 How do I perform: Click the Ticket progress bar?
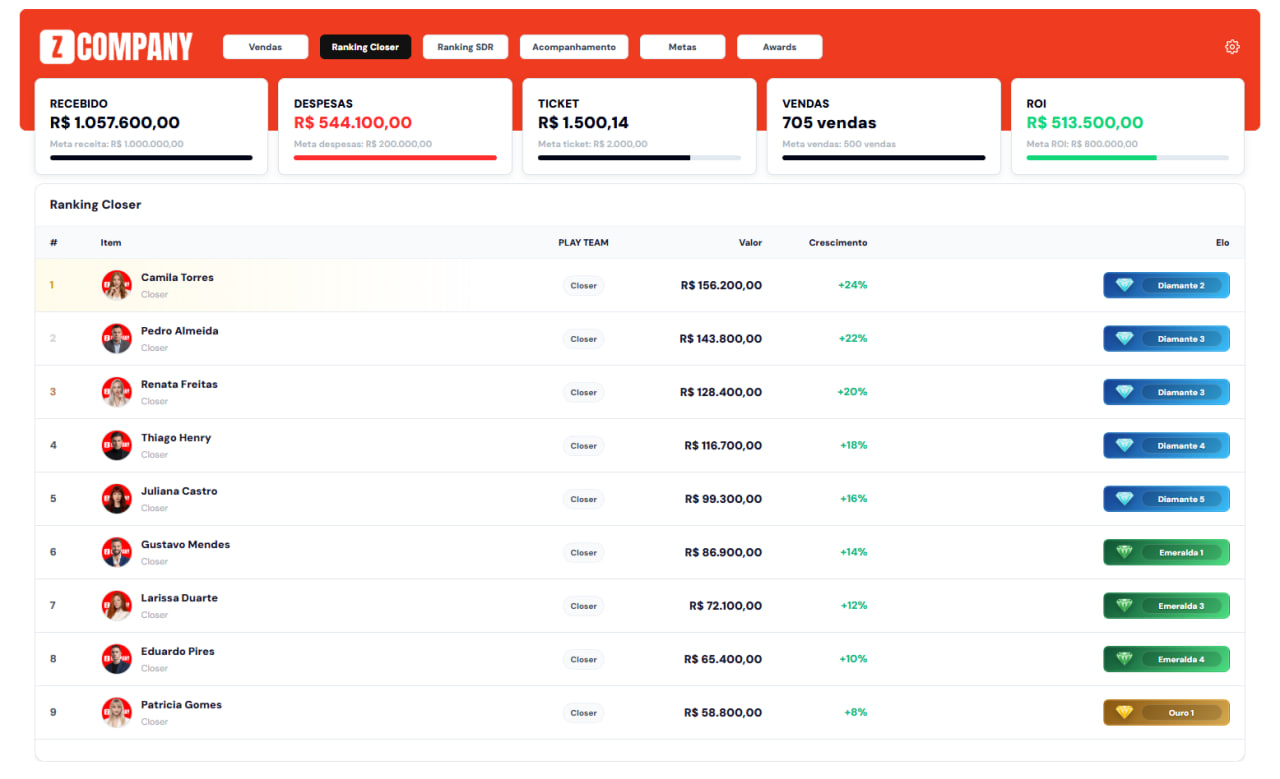coord(639,157)
